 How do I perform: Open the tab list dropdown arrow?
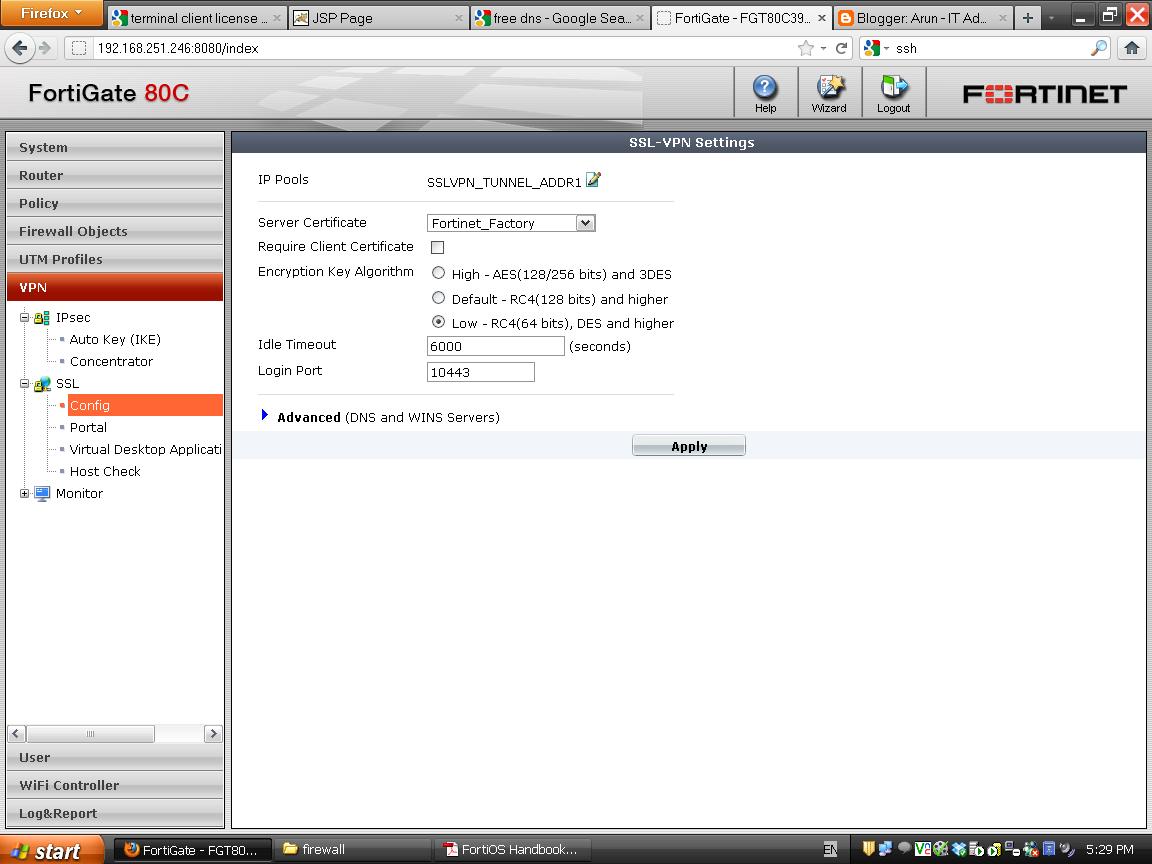click(1053, 18)
